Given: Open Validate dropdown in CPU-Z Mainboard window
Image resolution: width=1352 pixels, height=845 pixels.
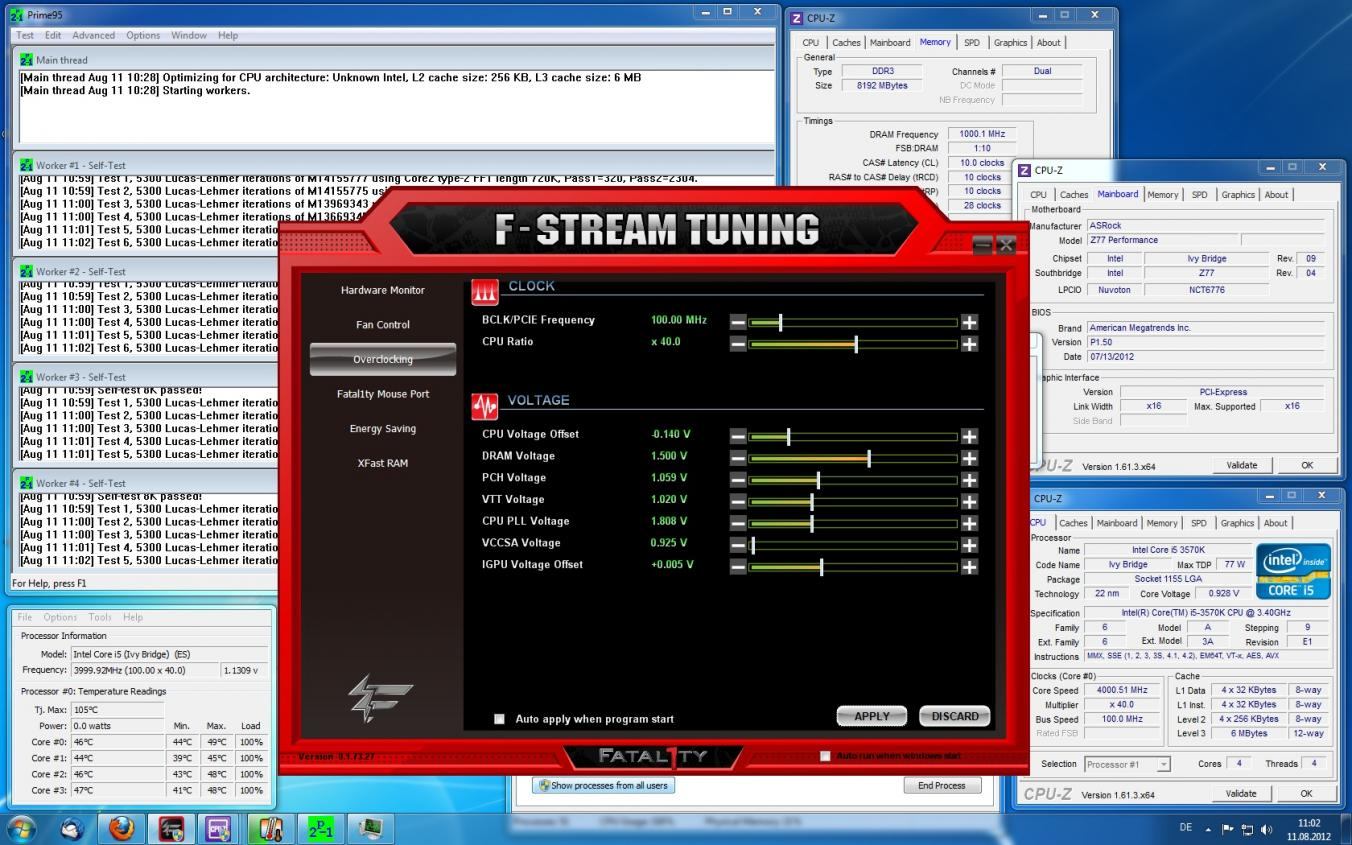Looking at the screenshot, I should (1241, 465).
